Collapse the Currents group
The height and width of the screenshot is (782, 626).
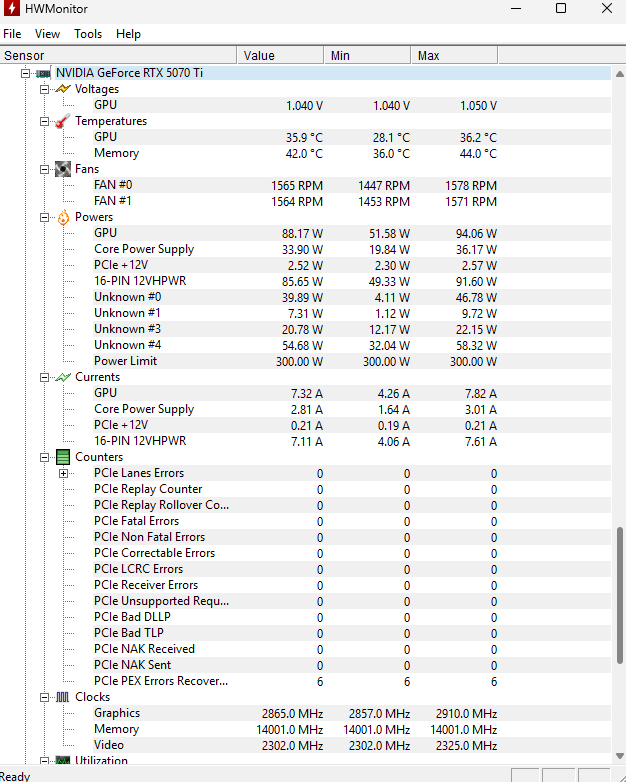coord(44,378)
